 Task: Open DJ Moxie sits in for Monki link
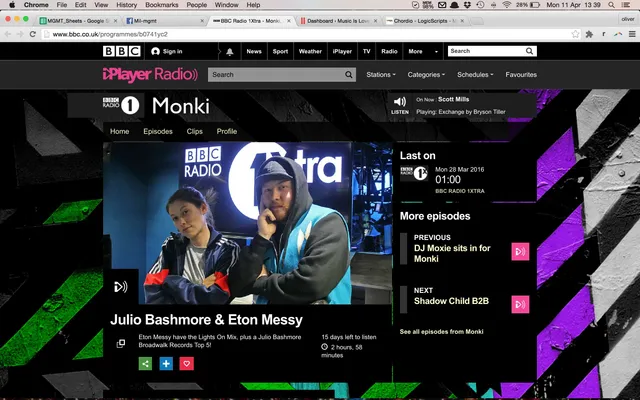coord(452,253)
